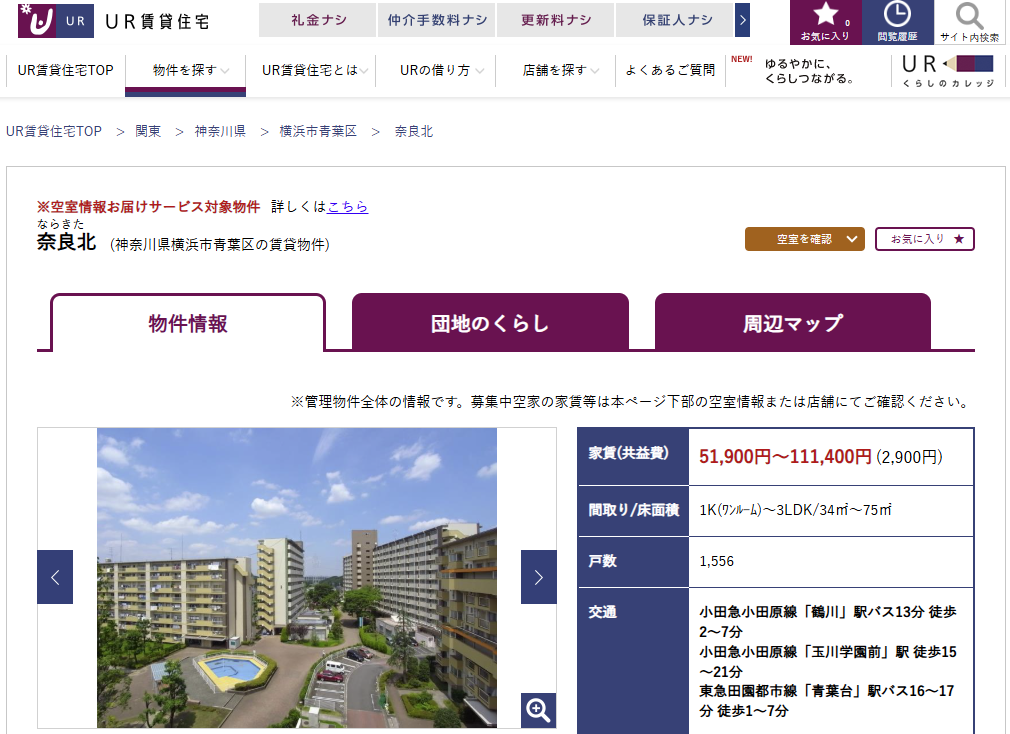
Task: Expand the 空室を確認 dropdown
Action: (x=804, y=239)
